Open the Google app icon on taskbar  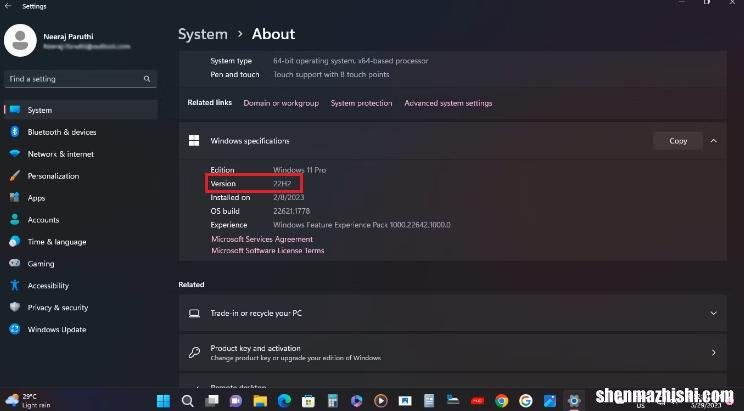coord(526,401)
